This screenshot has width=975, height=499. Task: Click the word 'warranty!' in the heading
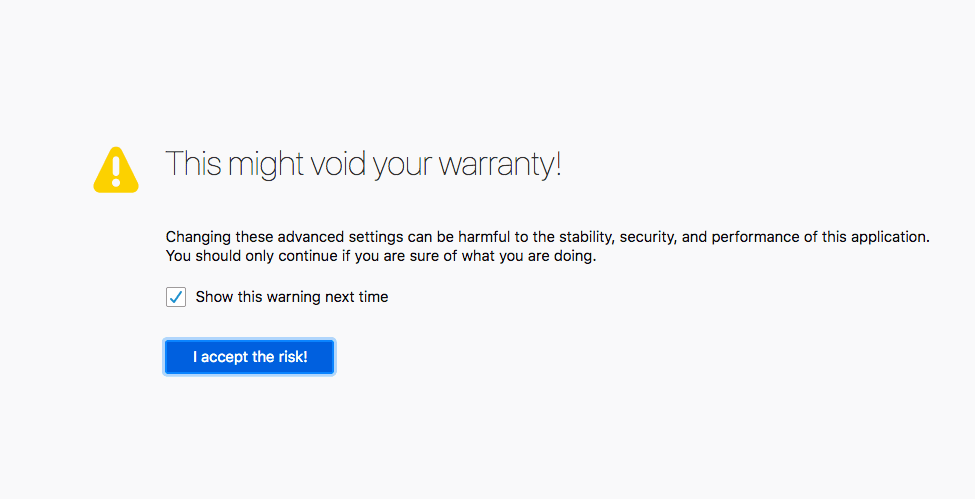click(500, 165)
